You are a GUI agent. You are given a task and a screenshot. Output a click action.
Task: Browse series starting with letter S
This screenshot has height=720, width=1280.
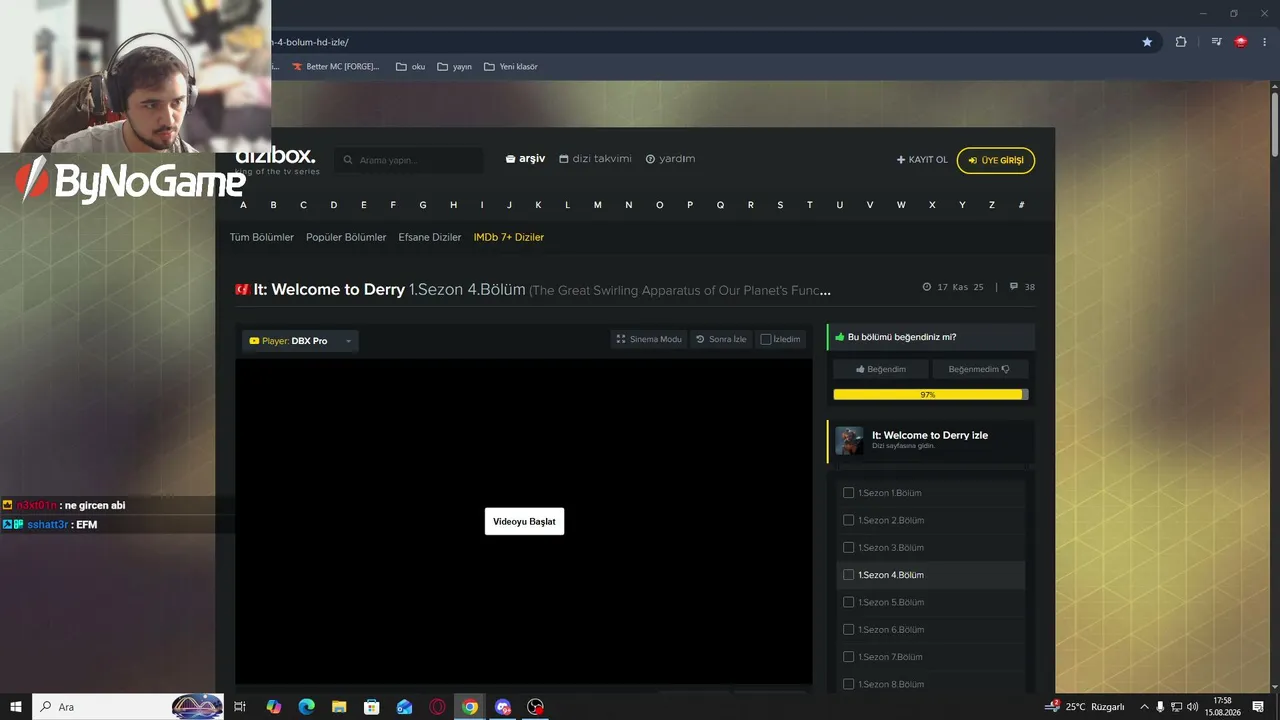pos(780,205)
